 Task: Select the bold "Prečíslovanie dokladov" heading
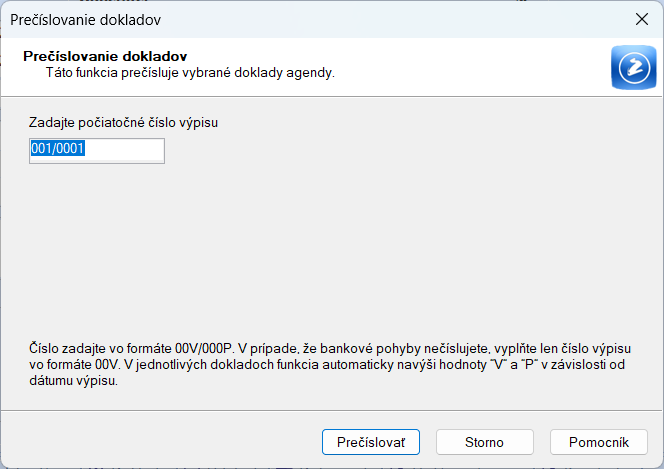point(105,56)
